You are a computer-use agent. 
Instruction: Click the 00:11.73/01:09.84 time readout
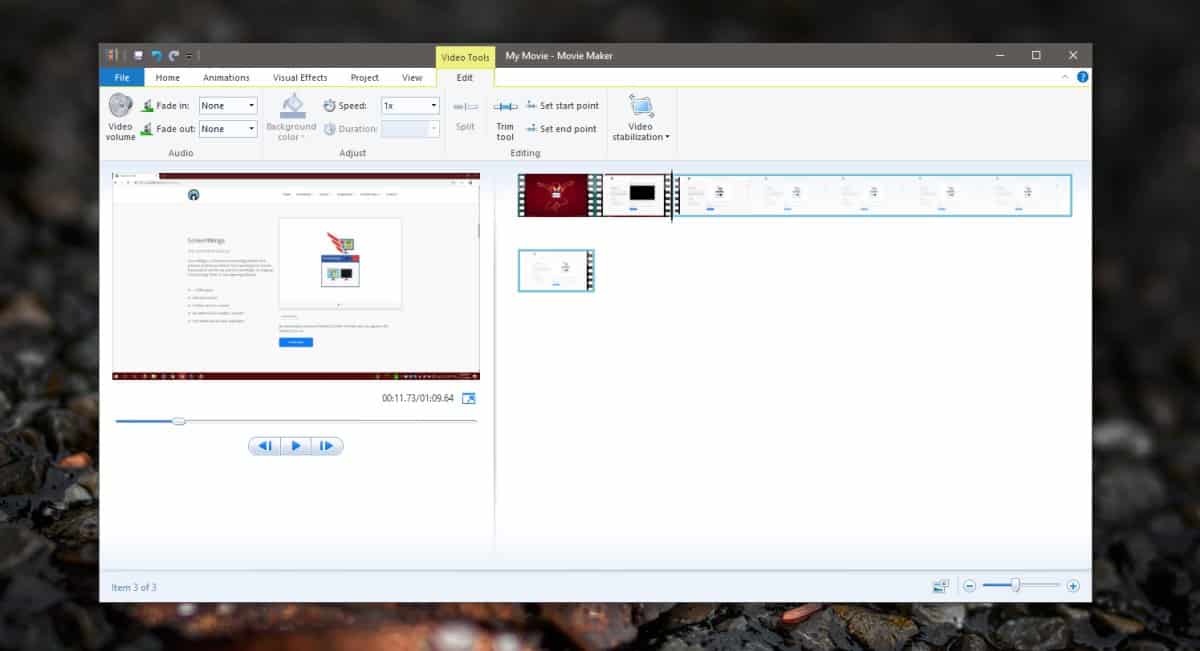click(x=418, y=398)
